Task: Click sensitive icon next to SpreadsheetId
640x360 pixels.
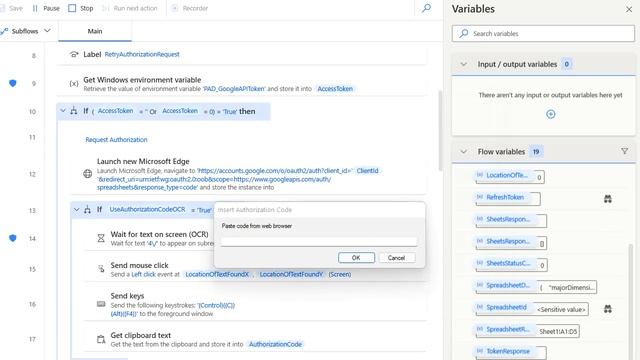Action: (x=607, y=309)
